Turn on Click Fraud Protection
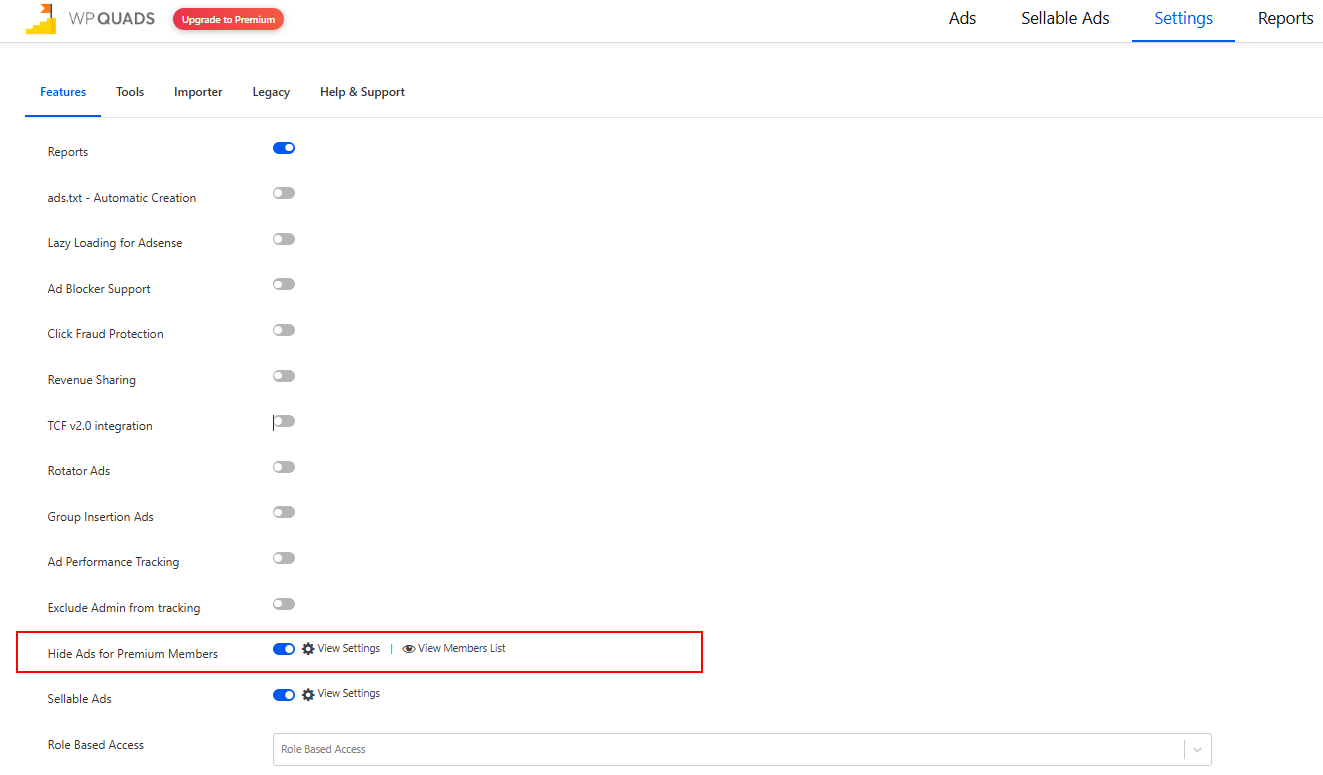Image resolution: width=1323 pixels, height=775 pixels. (x=284, y=330)
